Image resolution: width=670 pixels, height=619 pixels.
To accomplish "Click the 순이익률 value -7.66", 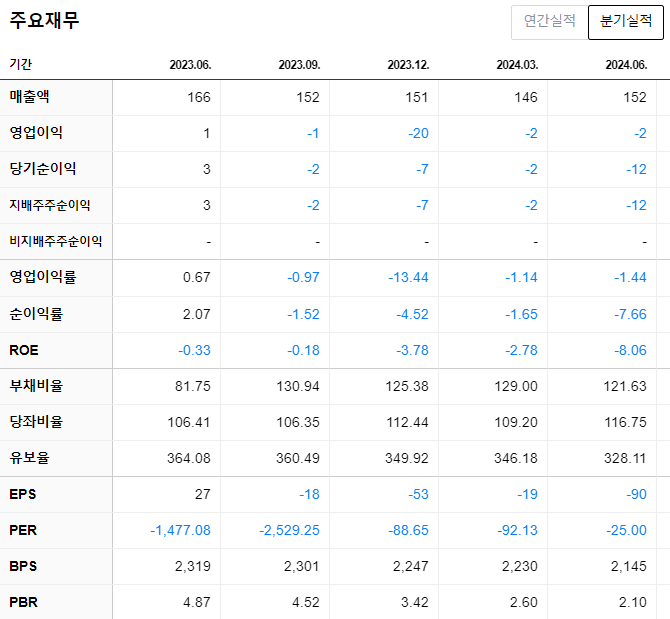I will coord(630,314).
